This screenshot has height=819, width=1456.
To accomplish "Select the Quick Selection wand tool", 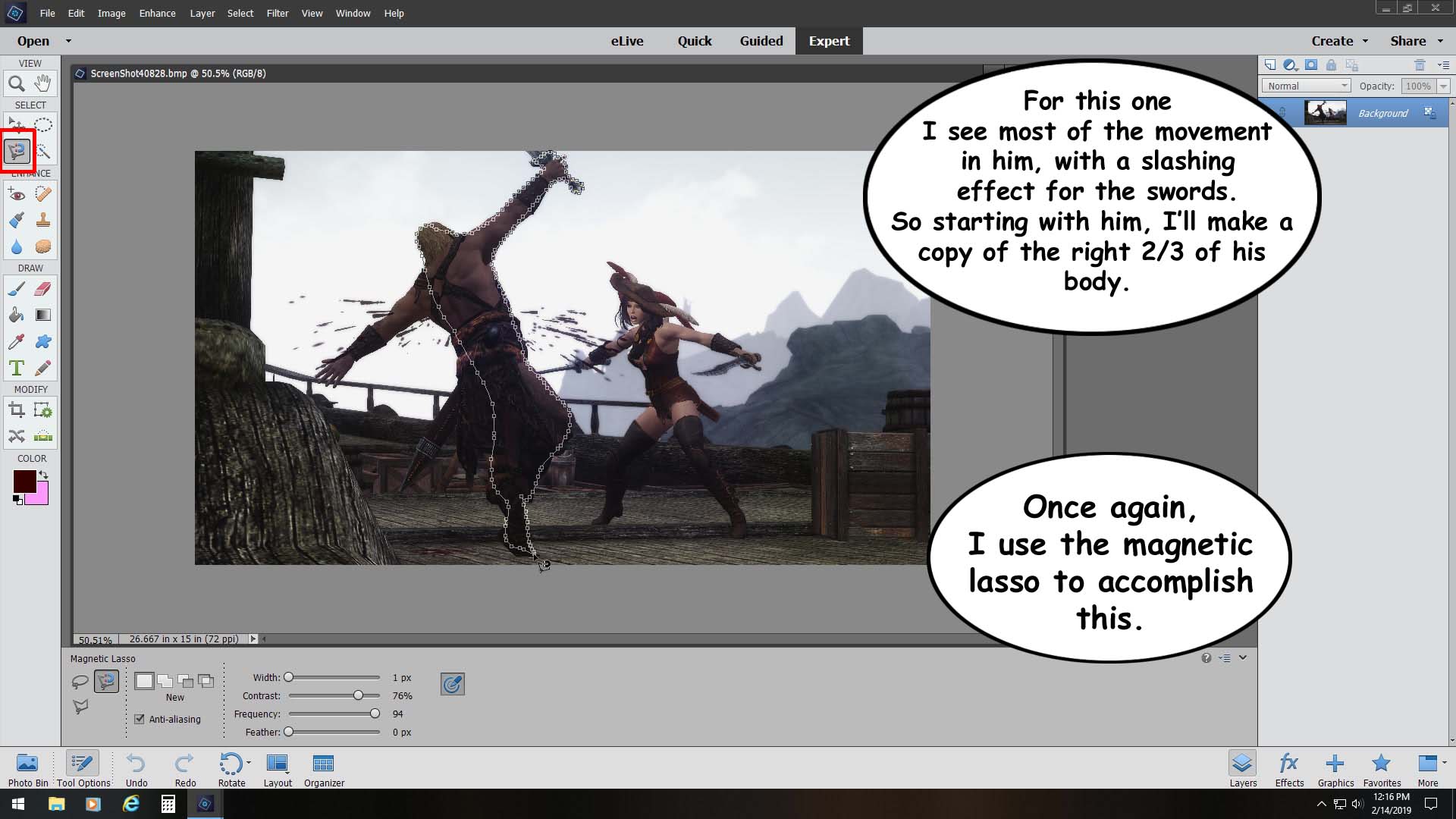I will click(43, 152).
